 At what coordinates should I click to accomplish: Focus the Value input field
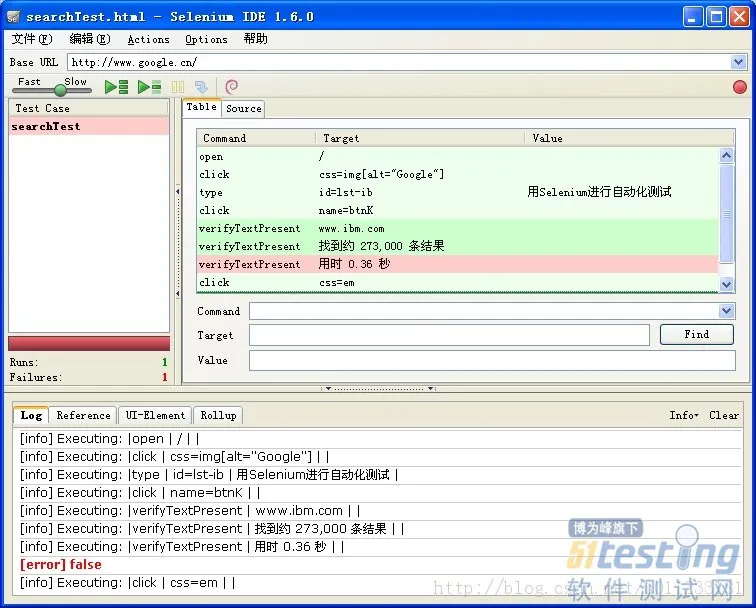click(x=492, y=360)
